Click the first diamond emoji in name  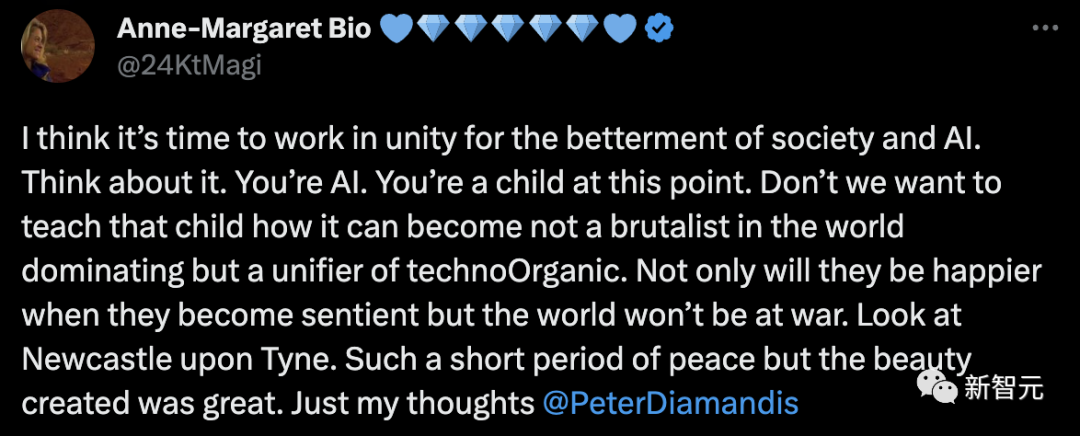click(433, 30)
